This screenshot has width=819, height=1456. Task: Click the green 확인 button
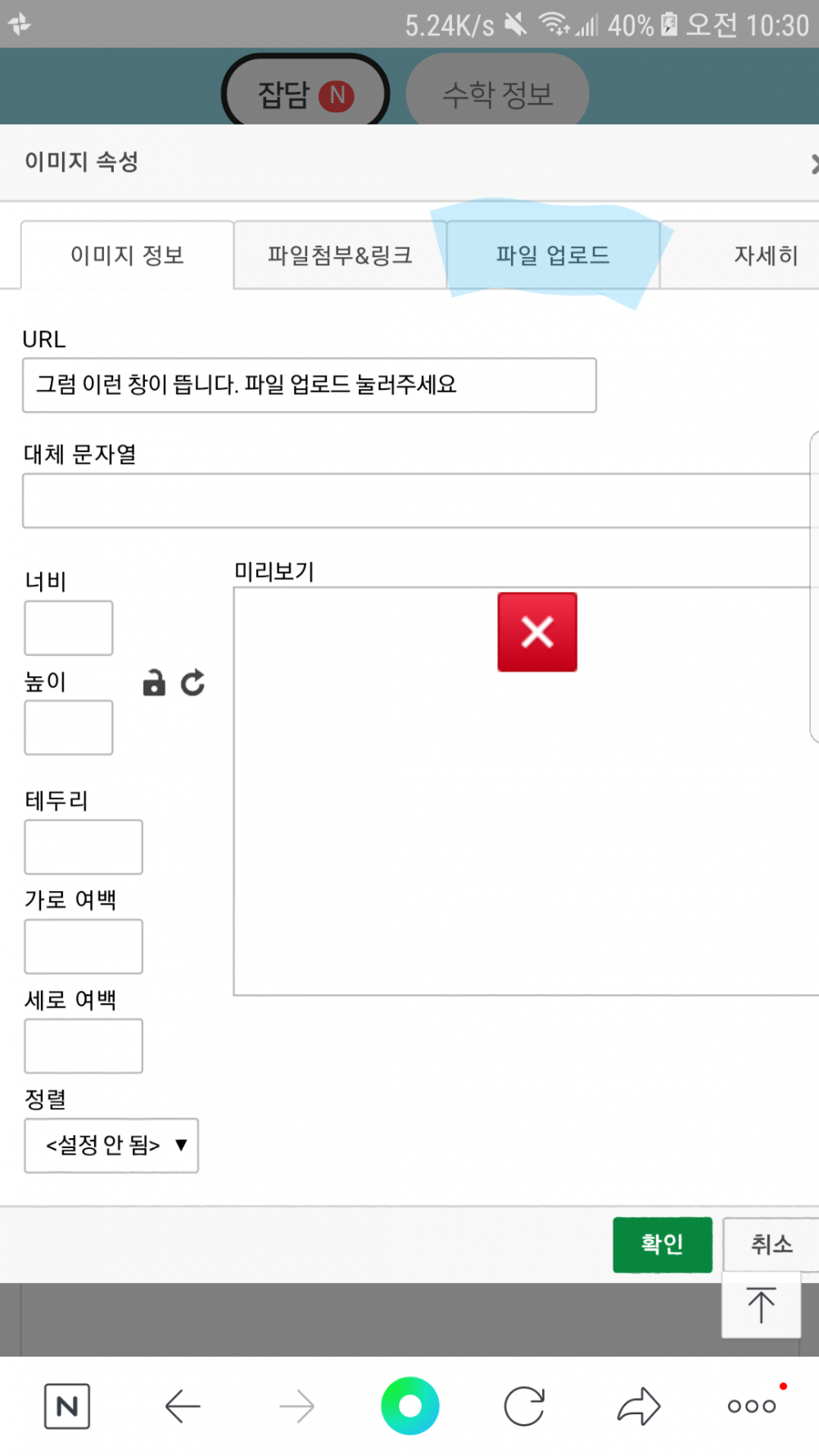[663, 1245]
